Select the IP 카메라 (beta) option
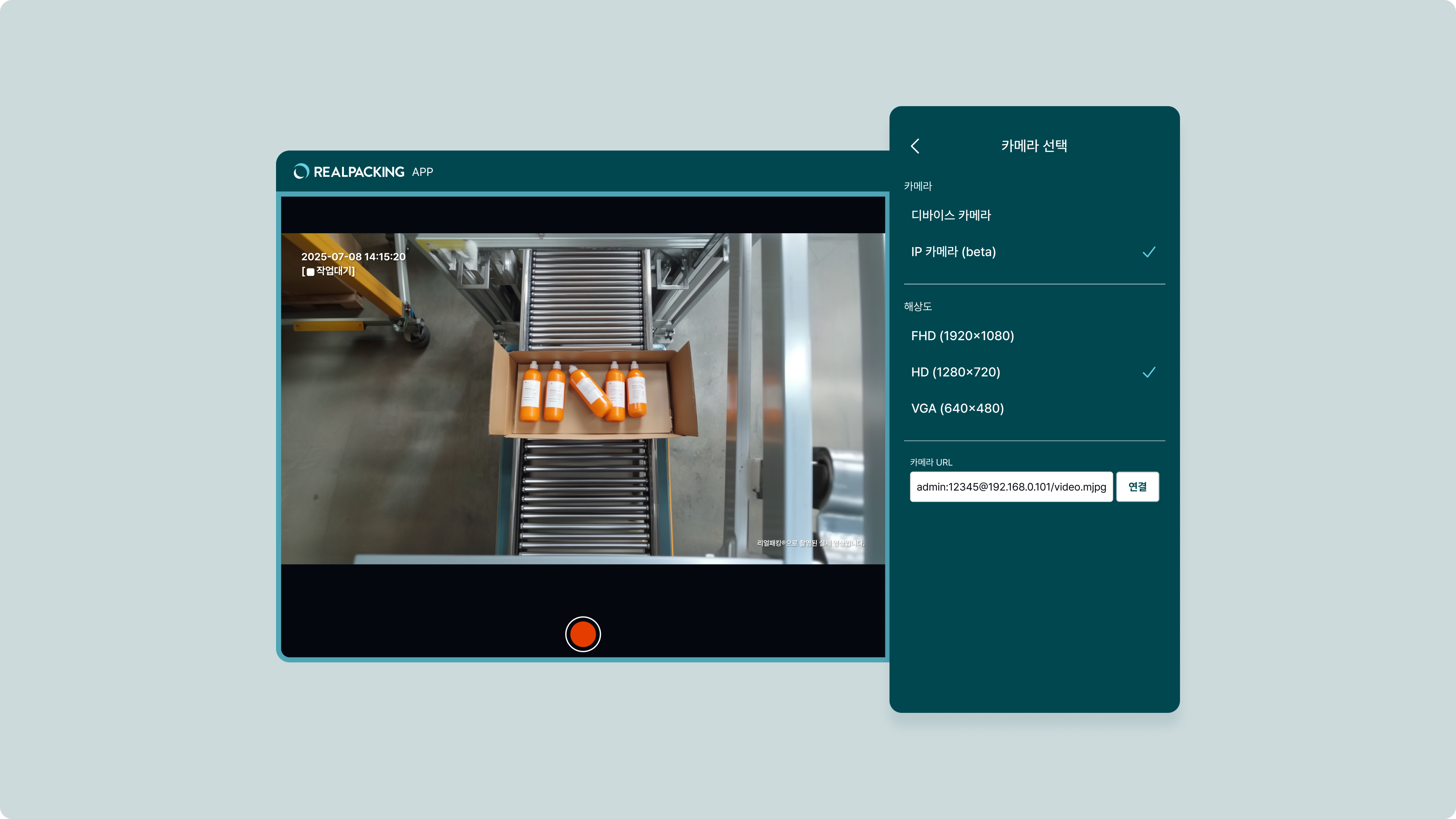 [954, 251]
